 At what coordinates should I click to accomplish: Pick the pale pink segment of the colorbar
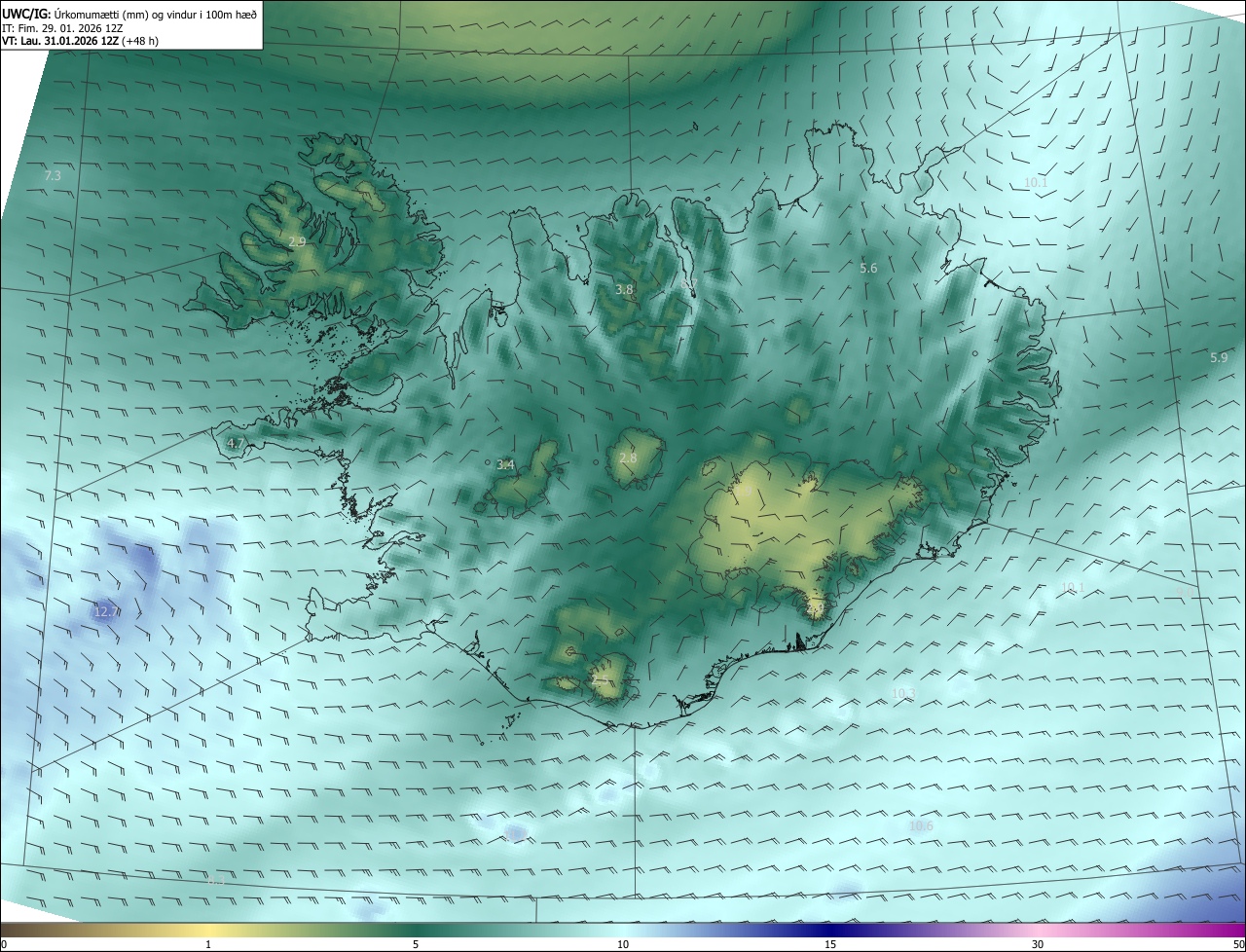[1038, 930]
